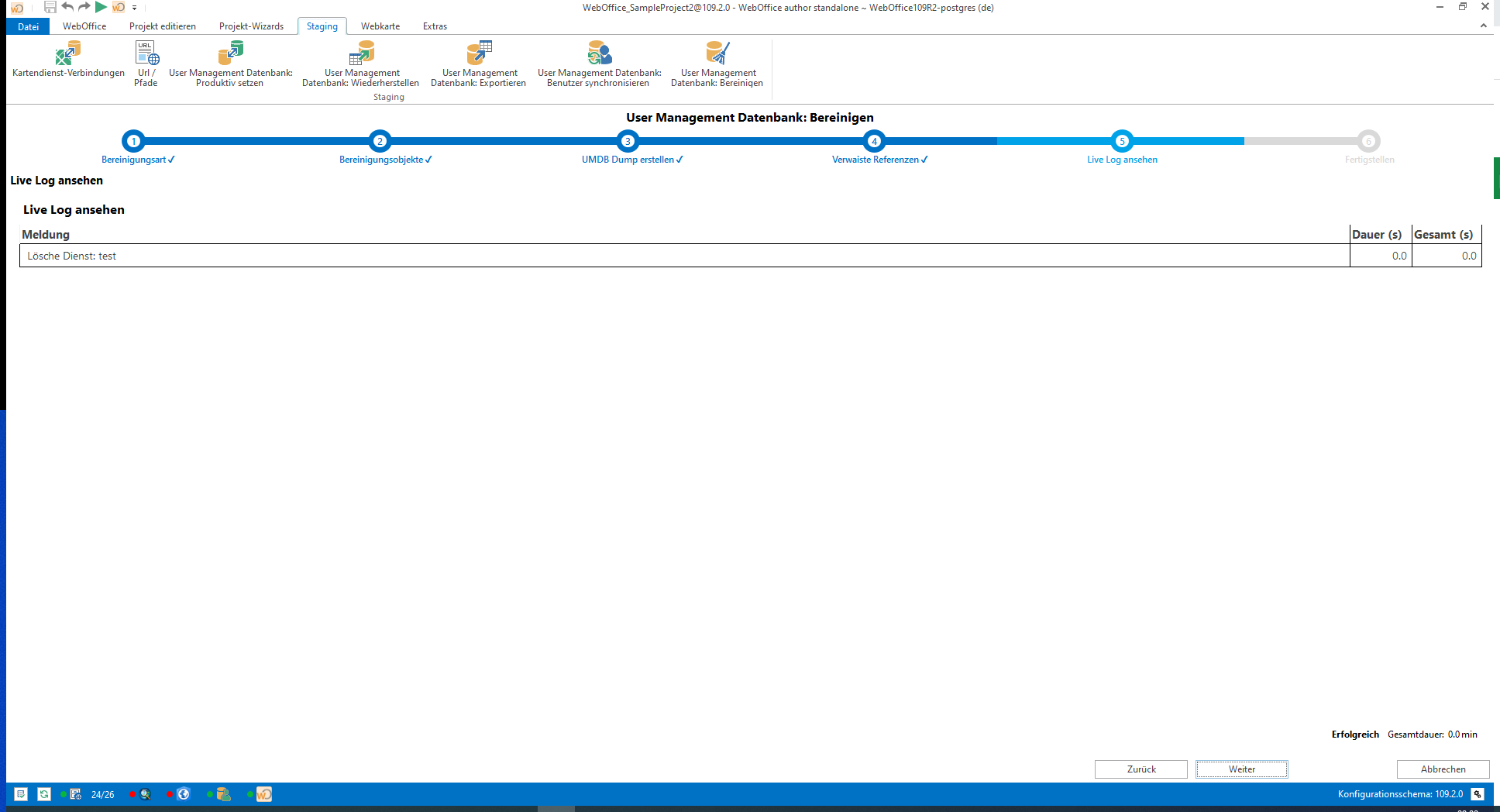Viewport: 1500px width, 812px height.
Task: Open Kartendienst-Verbindungen
Action: (67, 62)
